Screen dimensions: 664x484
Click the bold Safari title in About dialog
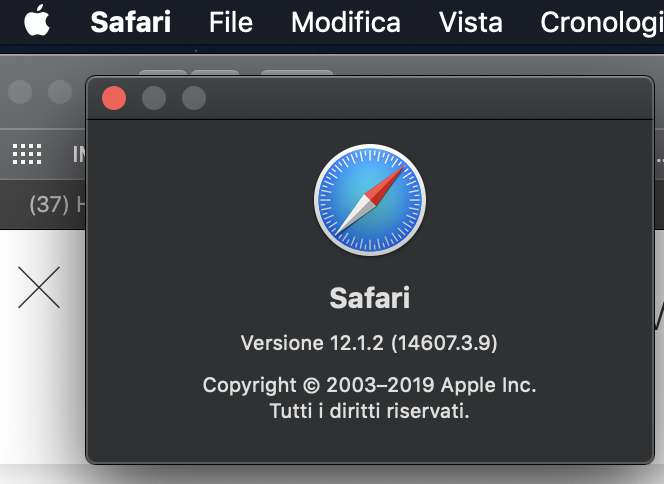(369, 298)
